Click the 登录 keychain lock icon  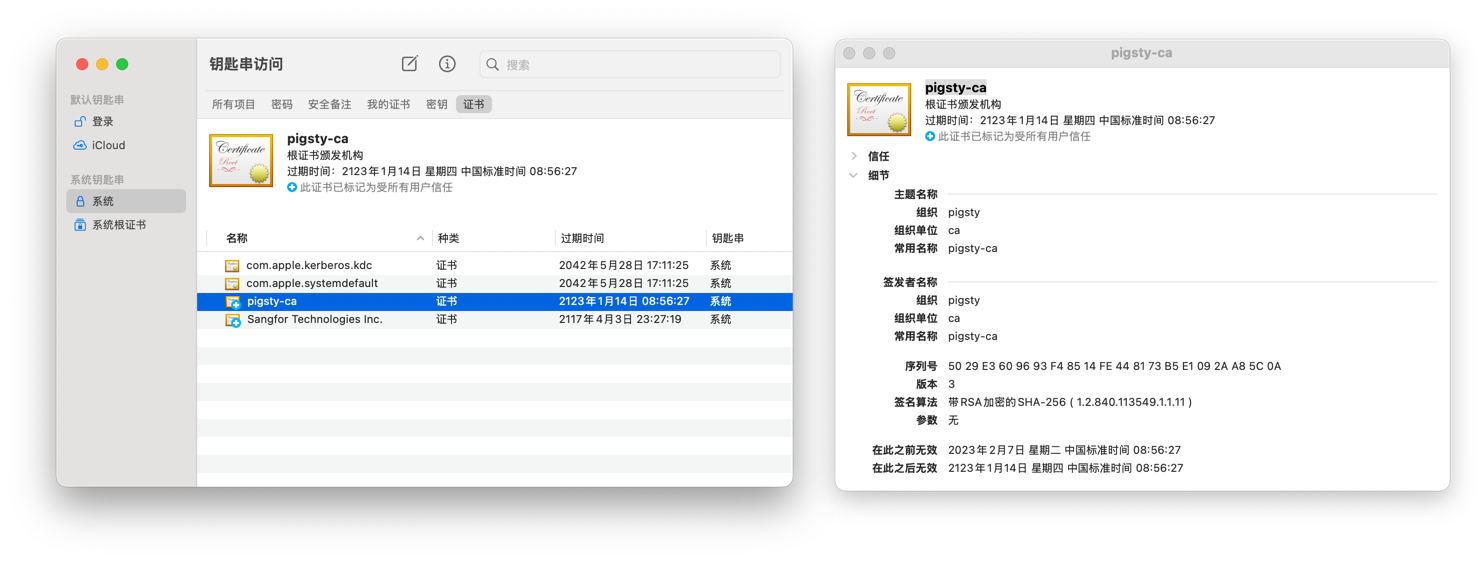coord(80,122)
